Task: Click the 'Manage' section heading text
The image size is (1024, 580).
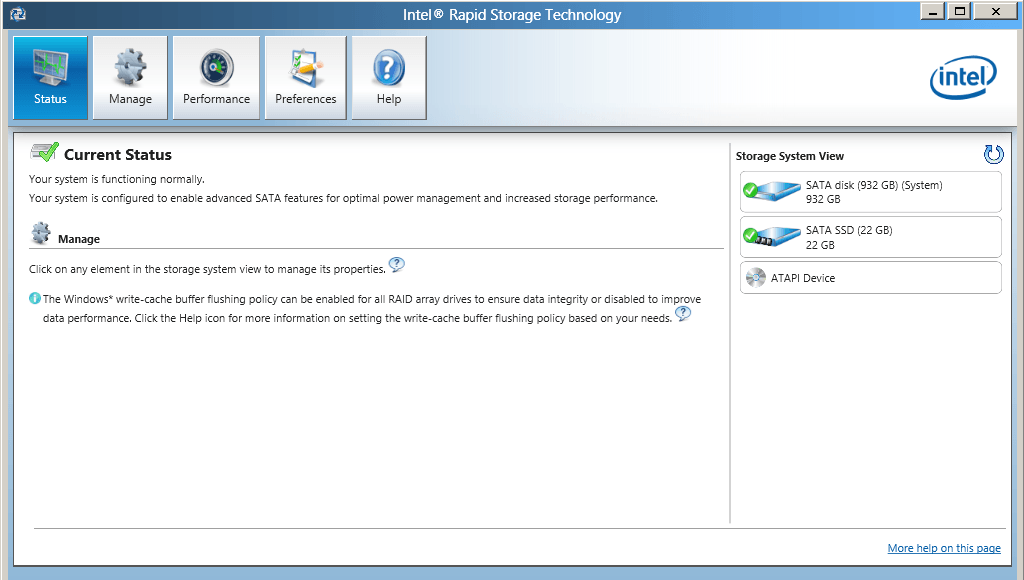Action: [x=79, y=239]
